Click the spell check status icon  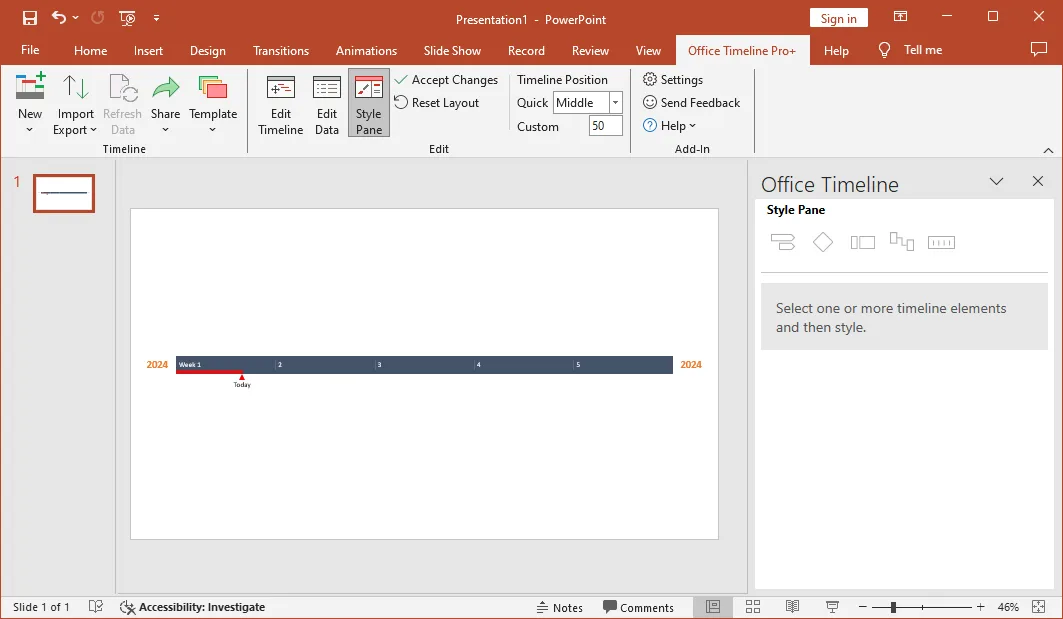click(96, 607)
